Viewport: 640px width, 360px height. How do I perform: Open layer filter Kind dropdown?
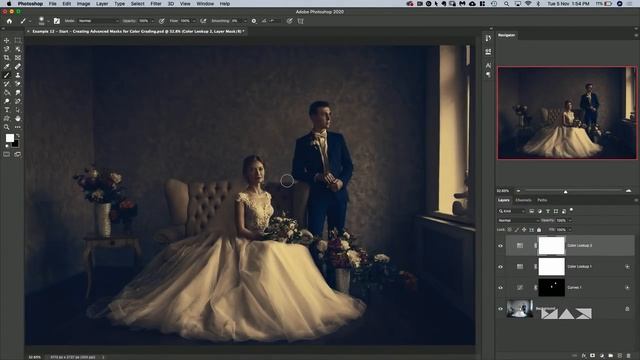[x=512, y=211]
